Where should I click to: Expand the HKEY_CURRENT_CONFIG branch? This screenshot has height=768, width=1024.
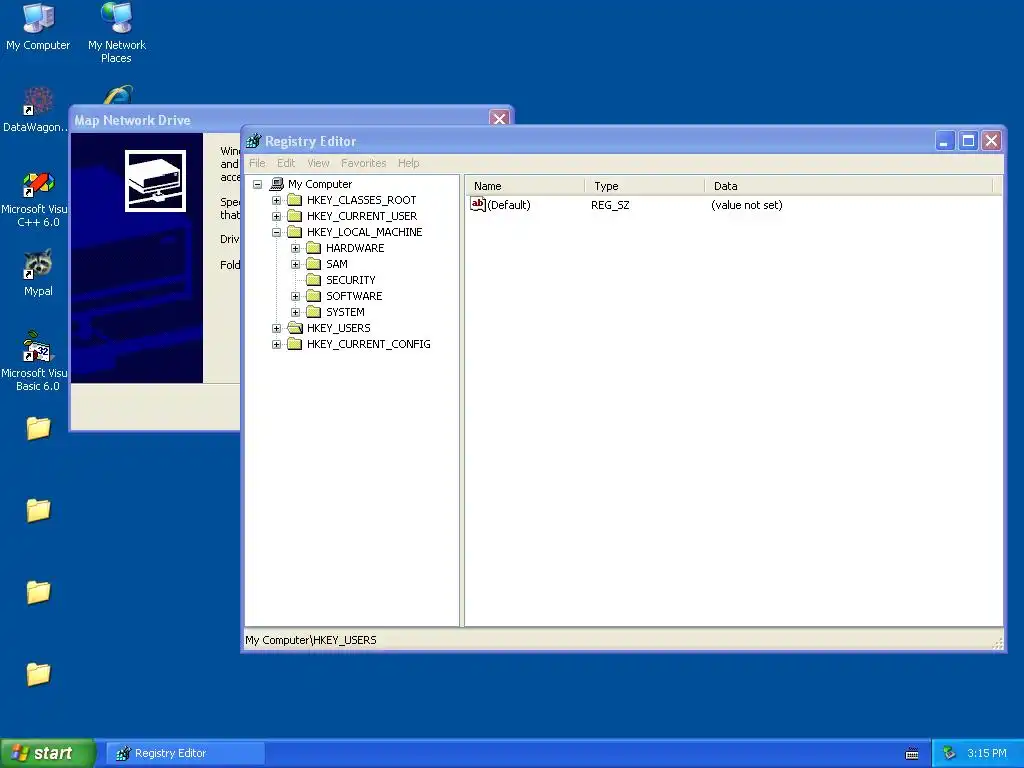[x=277, y=344]
